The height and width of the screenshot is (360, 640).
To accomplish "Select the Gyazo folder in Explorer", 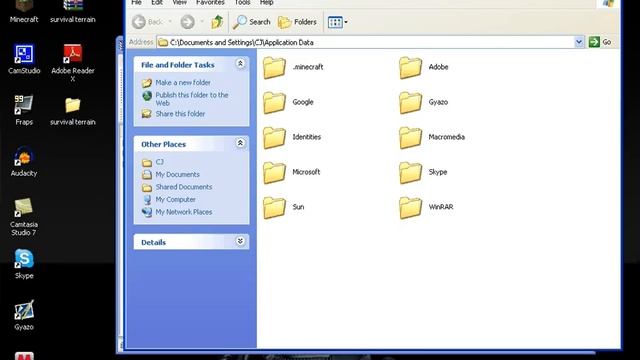I will point(423,102).
